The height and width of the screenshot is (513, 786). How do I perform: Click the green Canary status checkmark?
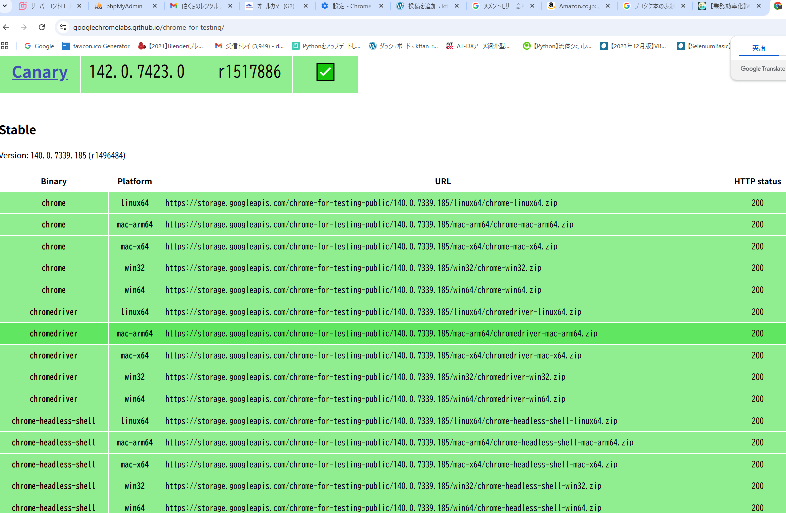[325, 72]
